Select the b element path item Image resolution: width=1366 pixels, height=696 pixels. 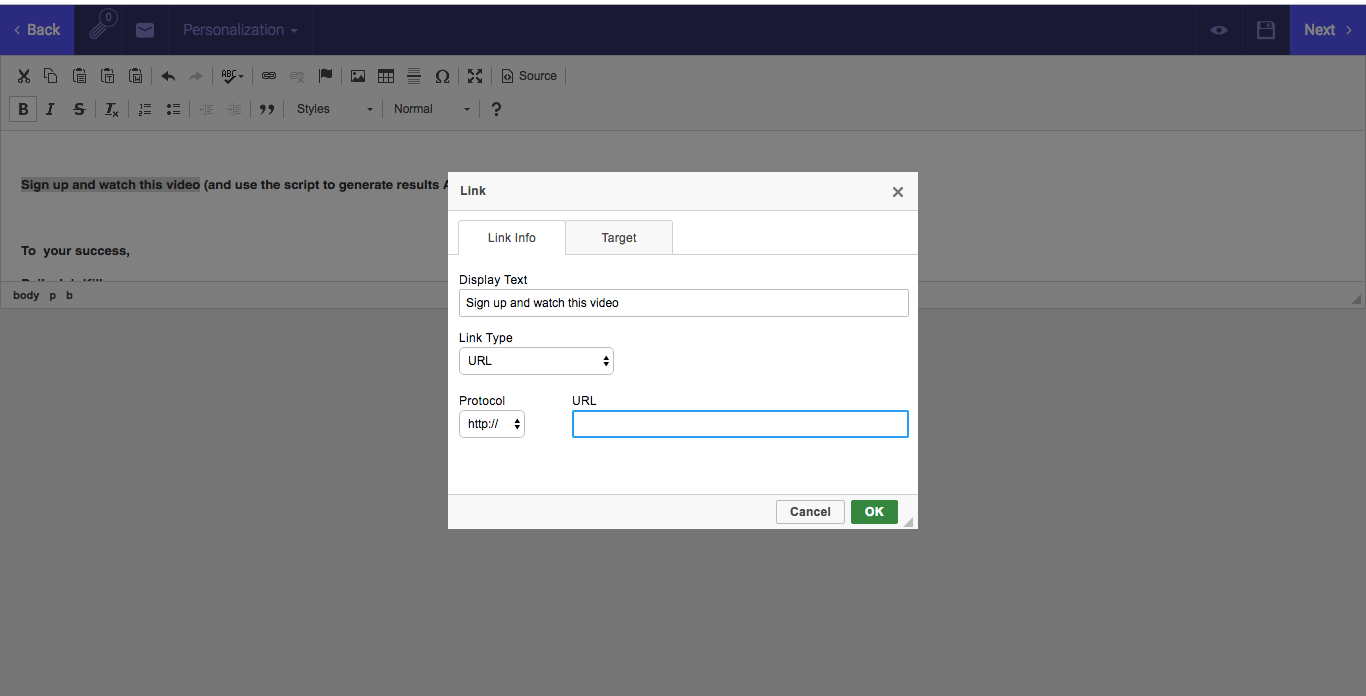(x=69, y=295)
